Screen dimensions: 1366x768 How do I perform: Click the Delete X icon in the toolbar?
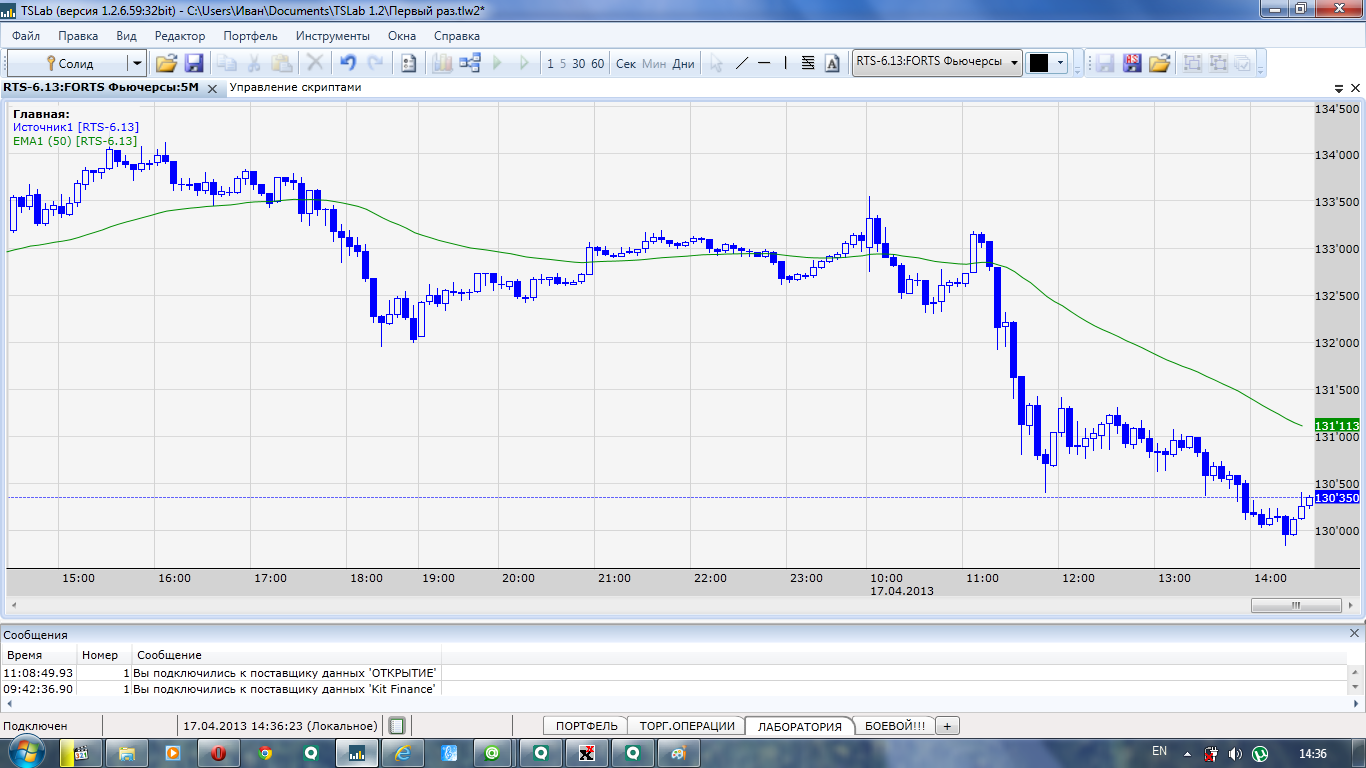[x=315, y=63]
